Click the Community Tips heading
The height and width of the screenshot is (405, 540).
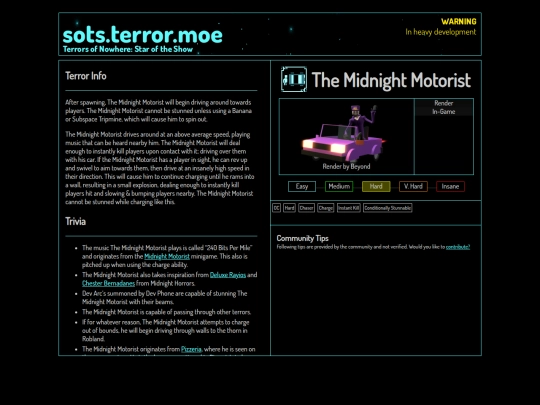[302, 238]
